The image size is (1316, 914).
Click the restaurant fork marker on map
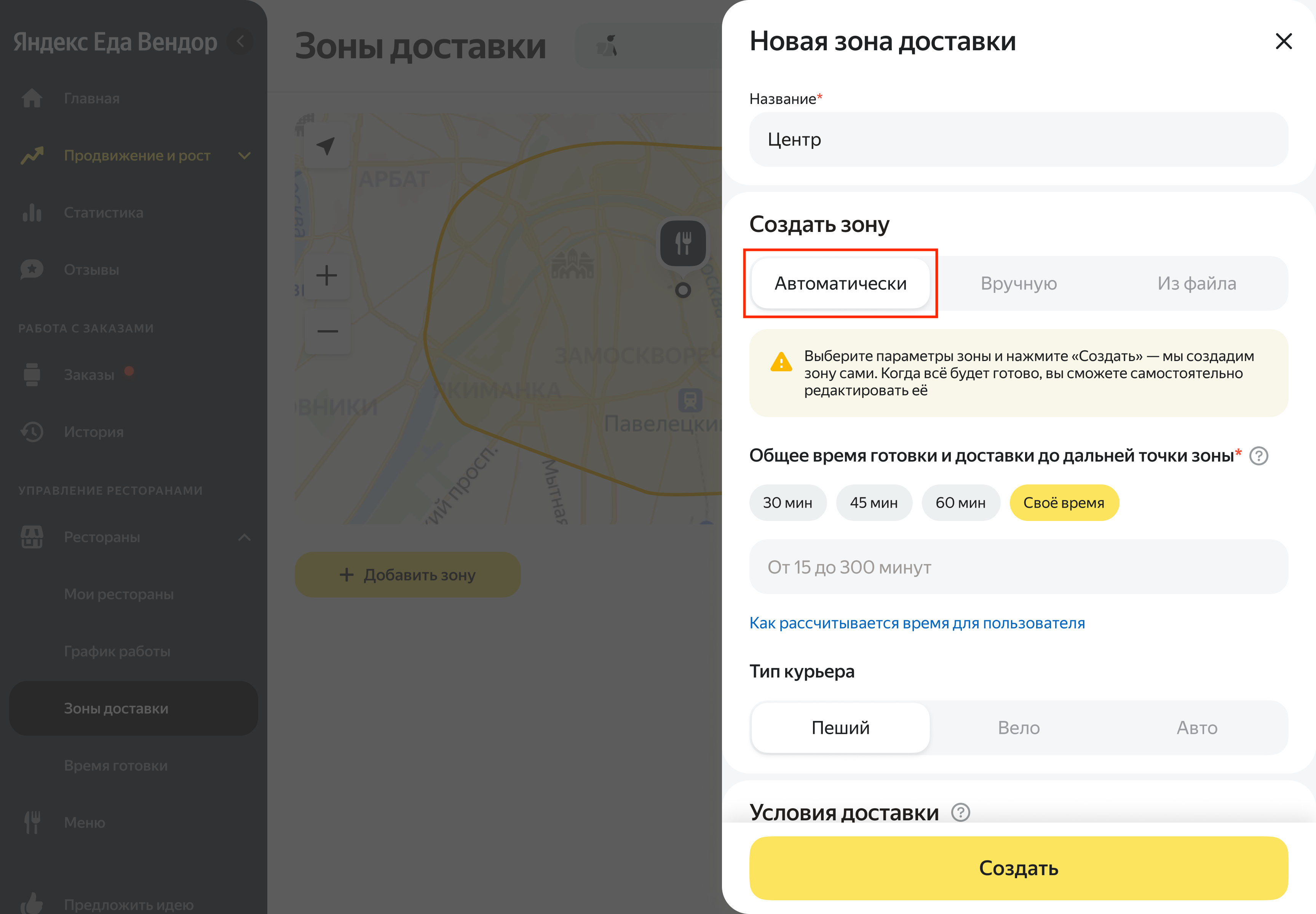tap(683, 243)
